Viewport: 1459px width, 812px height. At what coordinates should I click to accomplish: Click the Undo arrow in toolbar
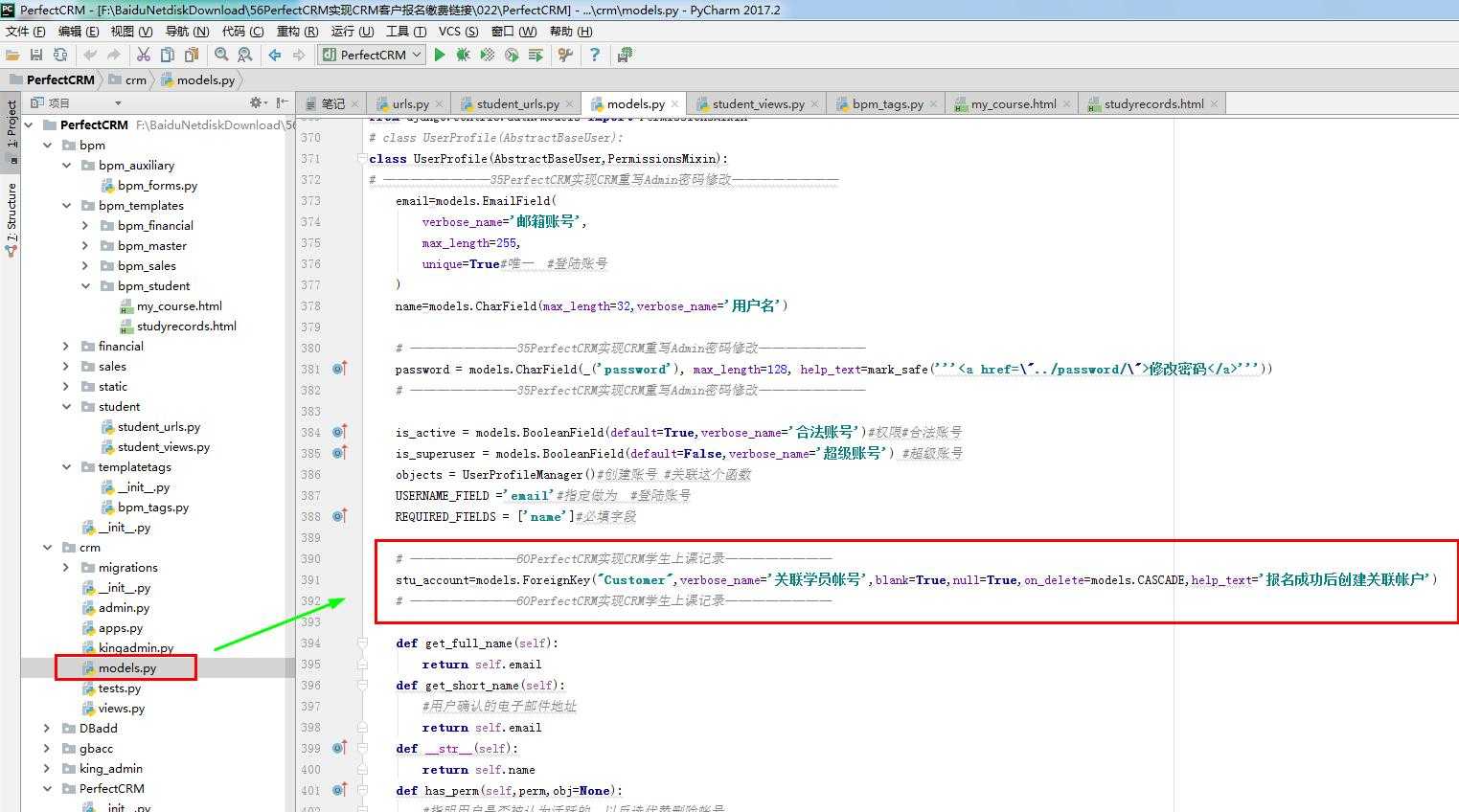(90, 55)
